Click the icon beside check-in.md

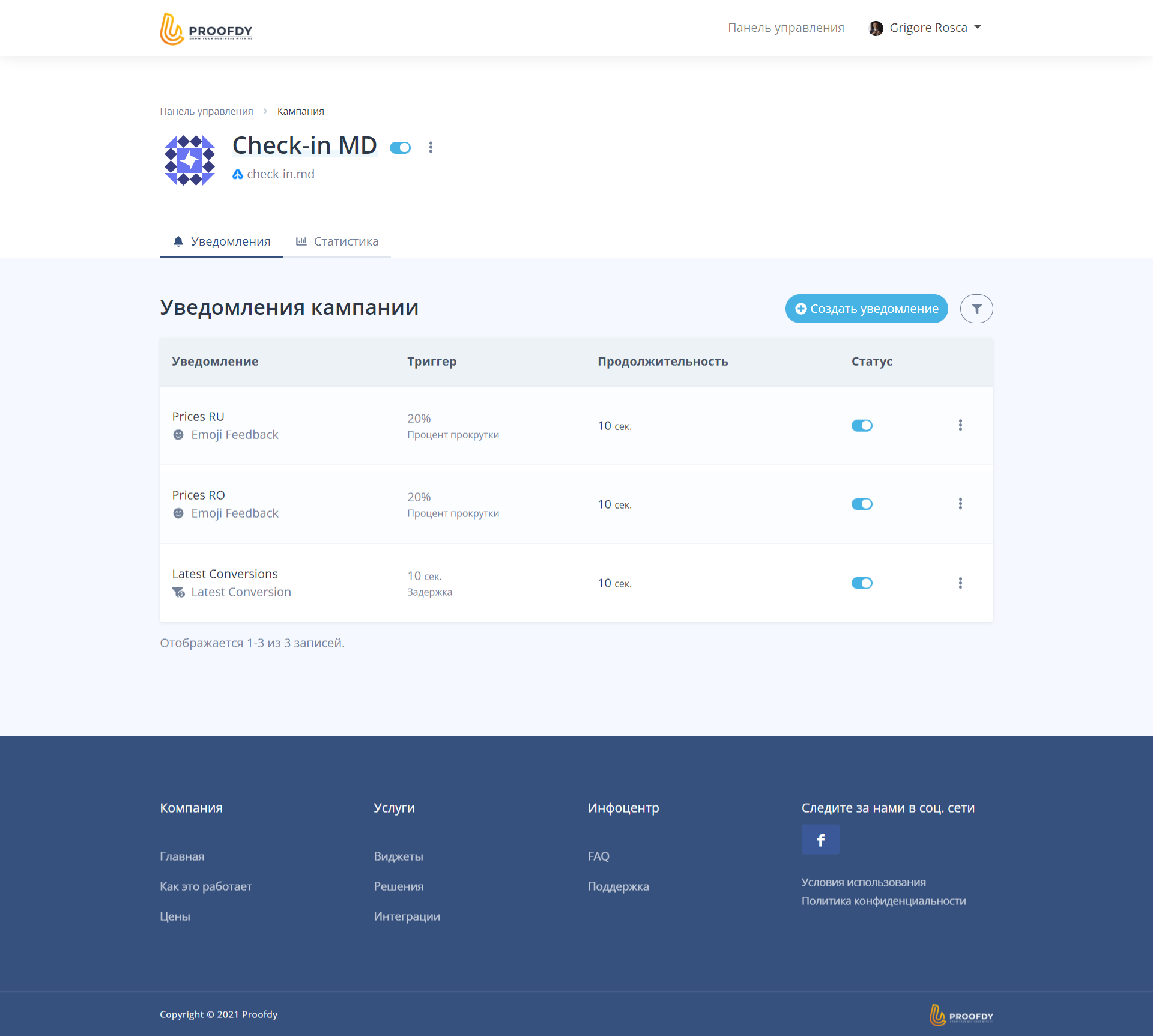(238, 174)
